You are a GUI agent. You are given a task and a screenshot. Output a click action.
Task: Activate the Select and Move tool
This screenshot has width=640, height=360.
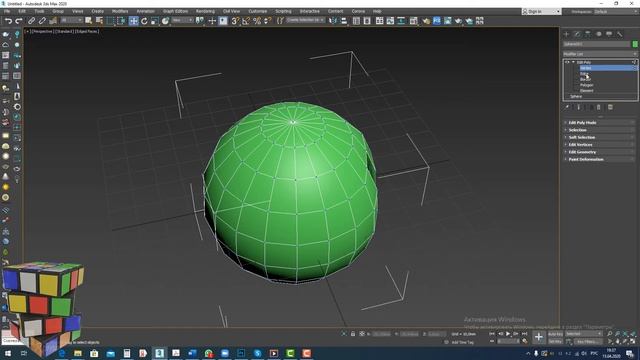point(133,21)
